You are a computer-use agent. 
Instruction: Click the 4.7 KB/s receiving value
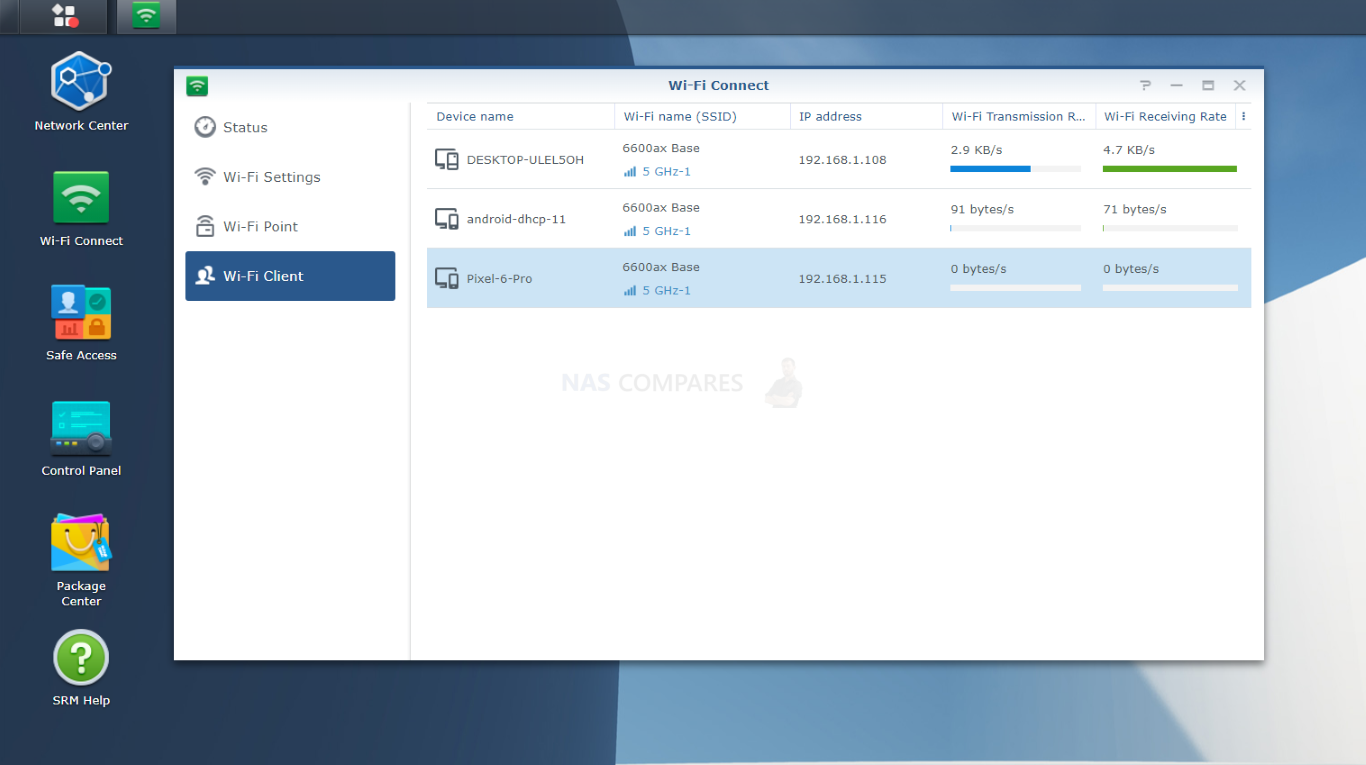pos(1129,150)
